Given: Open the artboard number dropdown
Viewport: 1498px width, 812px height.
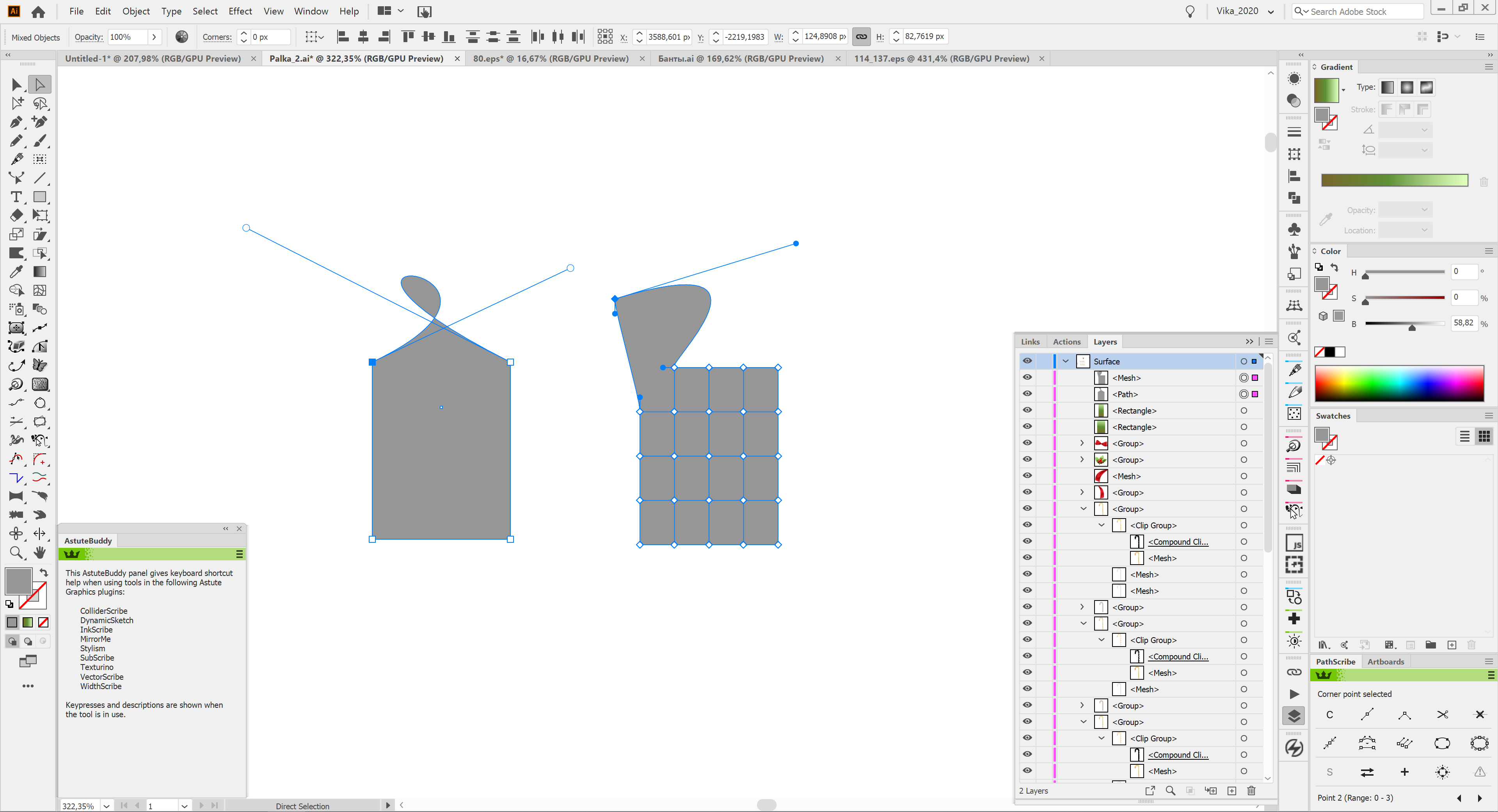Looking at the screenshot, I should 184,806.
